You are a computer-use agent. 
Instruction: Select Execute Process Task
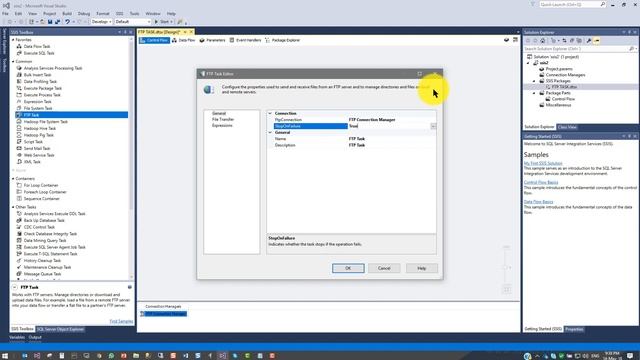point(42,95)
